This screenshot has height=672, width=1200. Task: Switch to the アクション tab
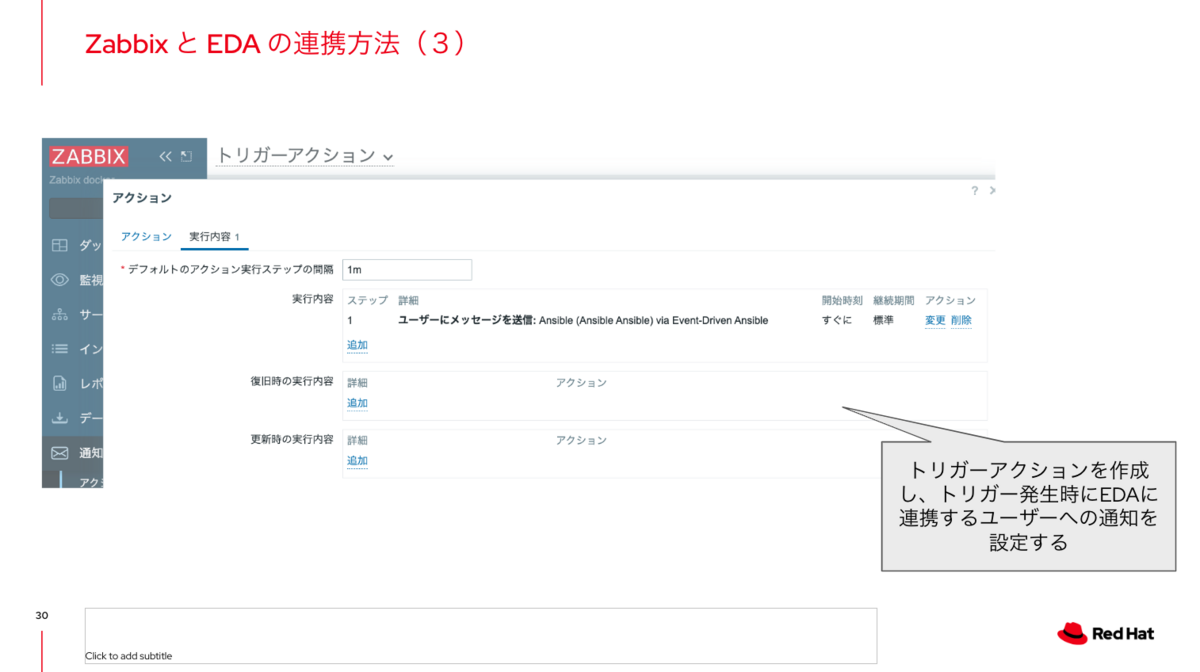point(146,237)
